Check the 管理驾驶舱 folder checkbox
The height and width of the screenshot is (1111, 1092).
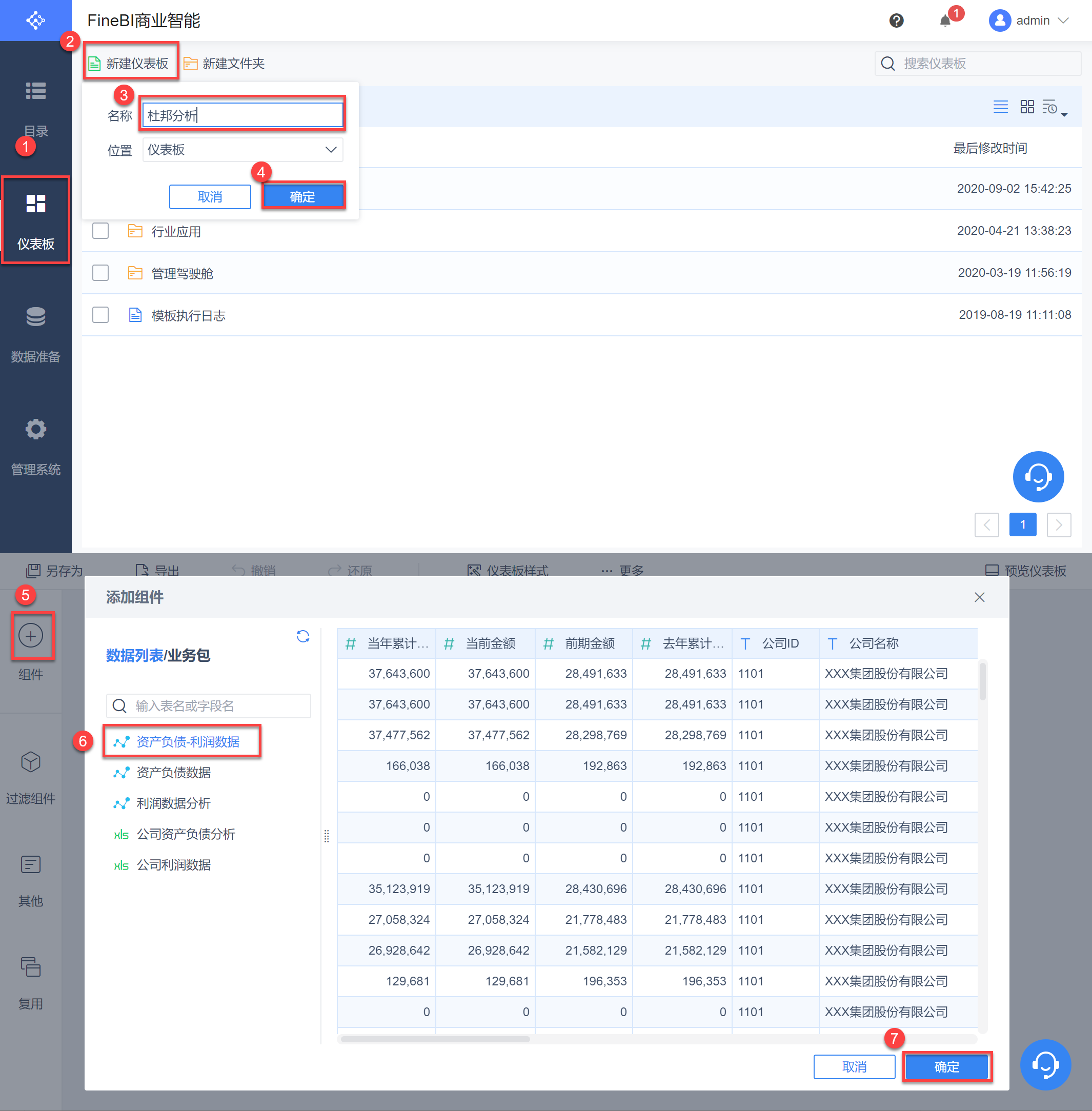click(100, 273)
